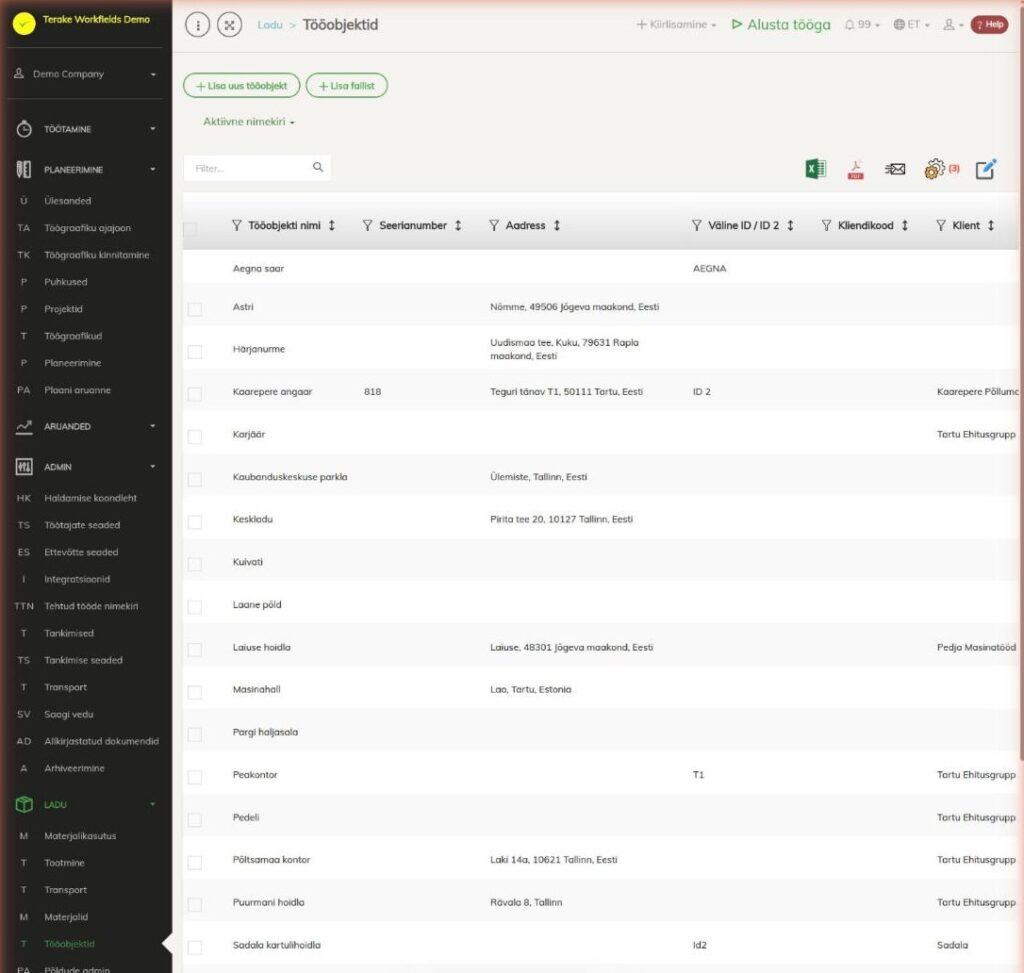Open the Aktiivne nimekiri dropdown
Viewport: 1024px width, 973px height.
pos(249,121)
